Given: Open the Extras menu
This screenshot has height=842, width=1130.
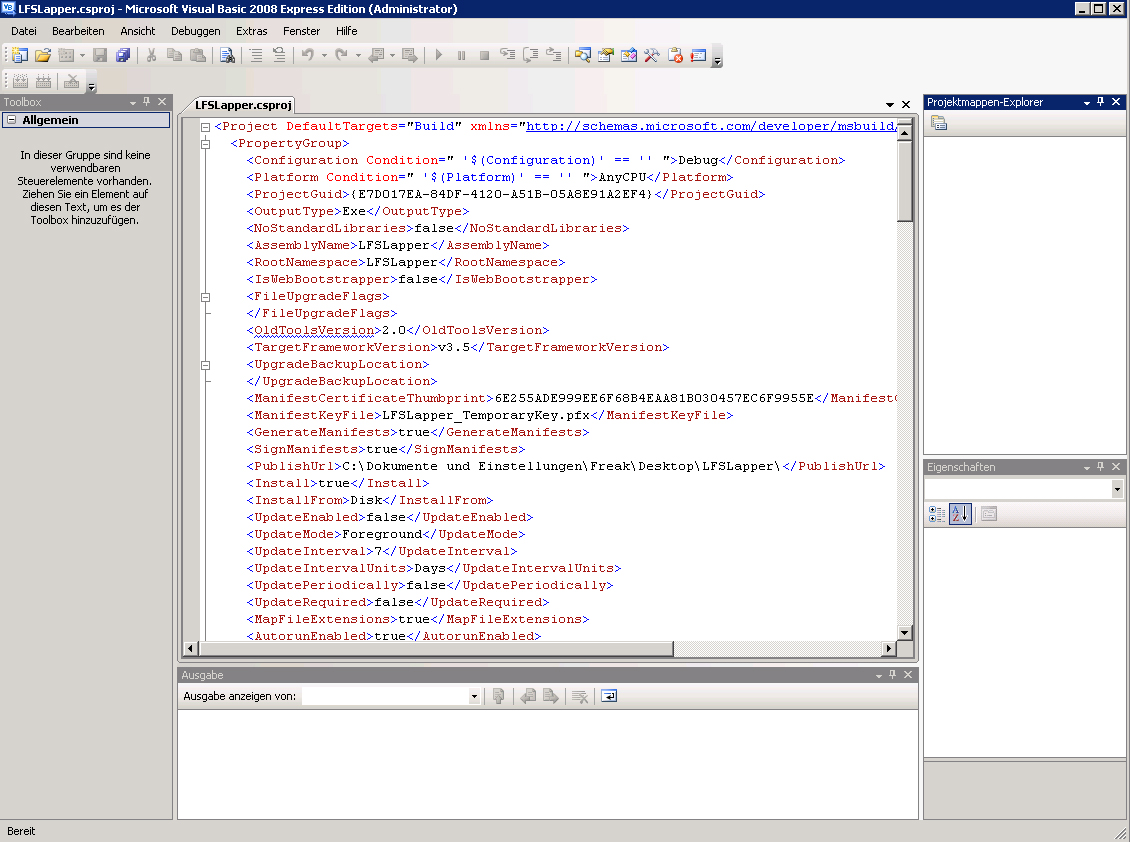Looking at the screenshot, I should coord(252,31).
